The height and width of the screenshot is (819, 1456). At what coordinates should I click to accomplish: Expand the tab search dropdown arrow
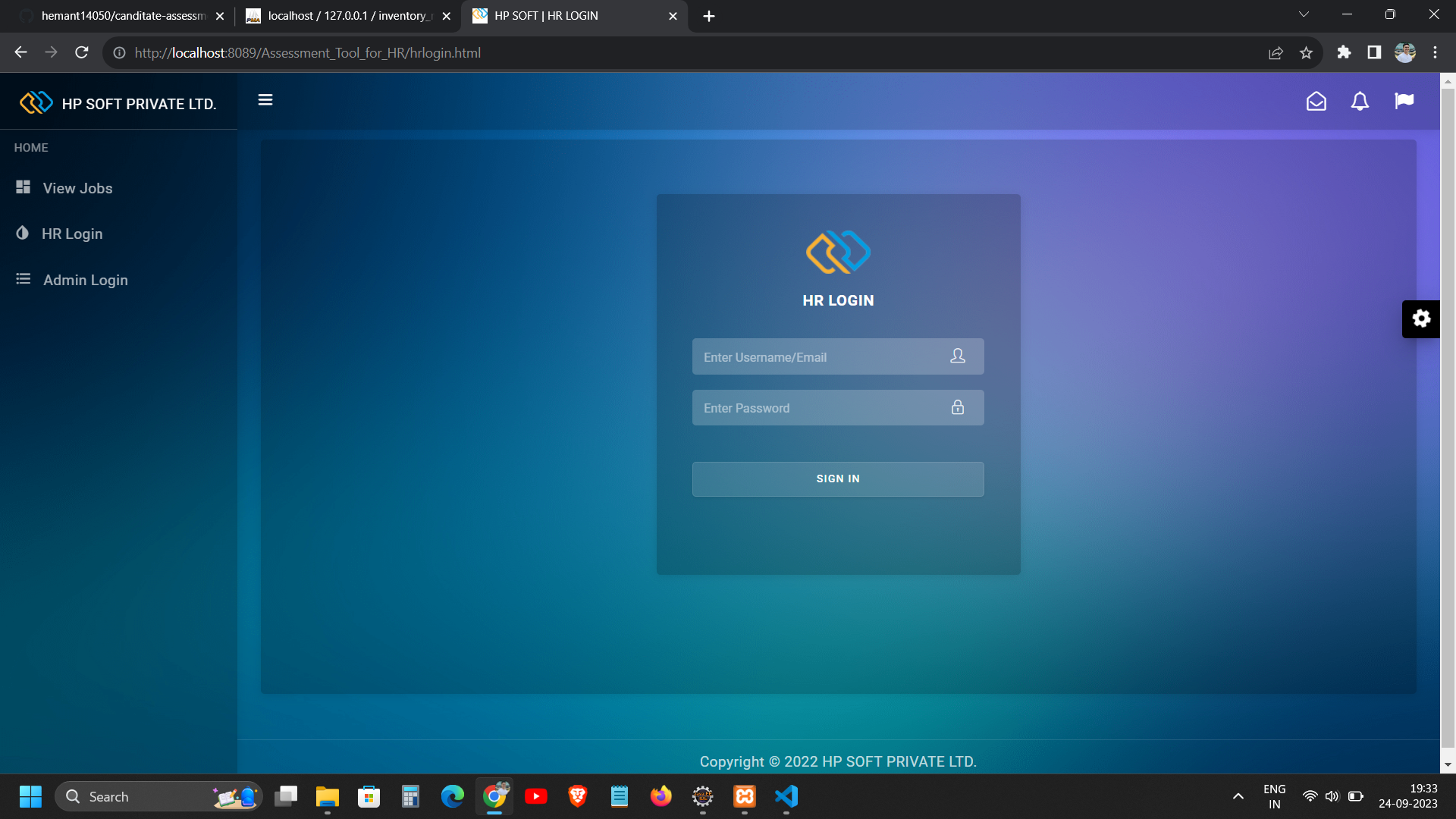pyautogui.click(x=1304, y=14)
